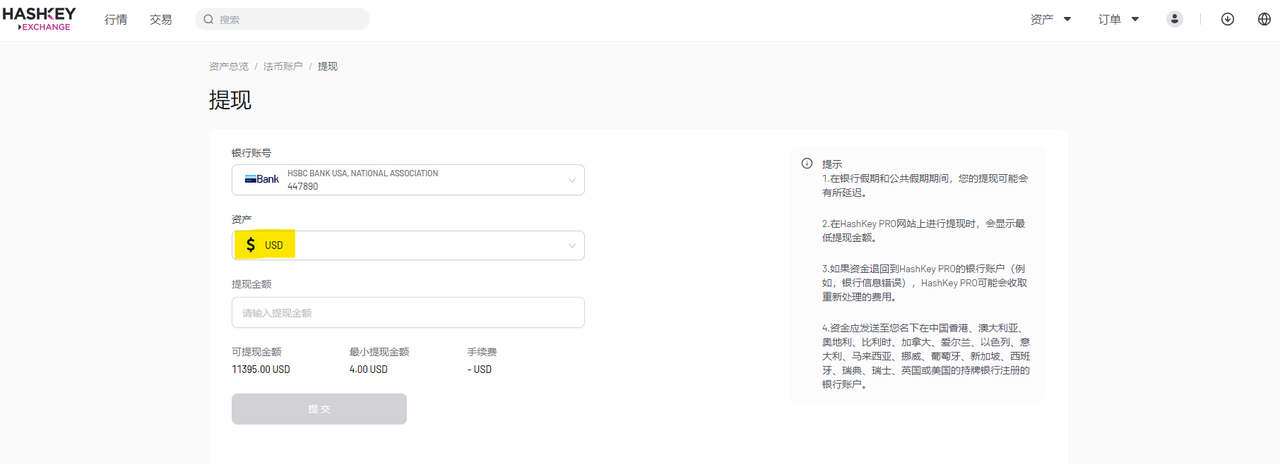Click the search magnifier icon
Screen dimensions: 1280x464
[x=209, y=19]
